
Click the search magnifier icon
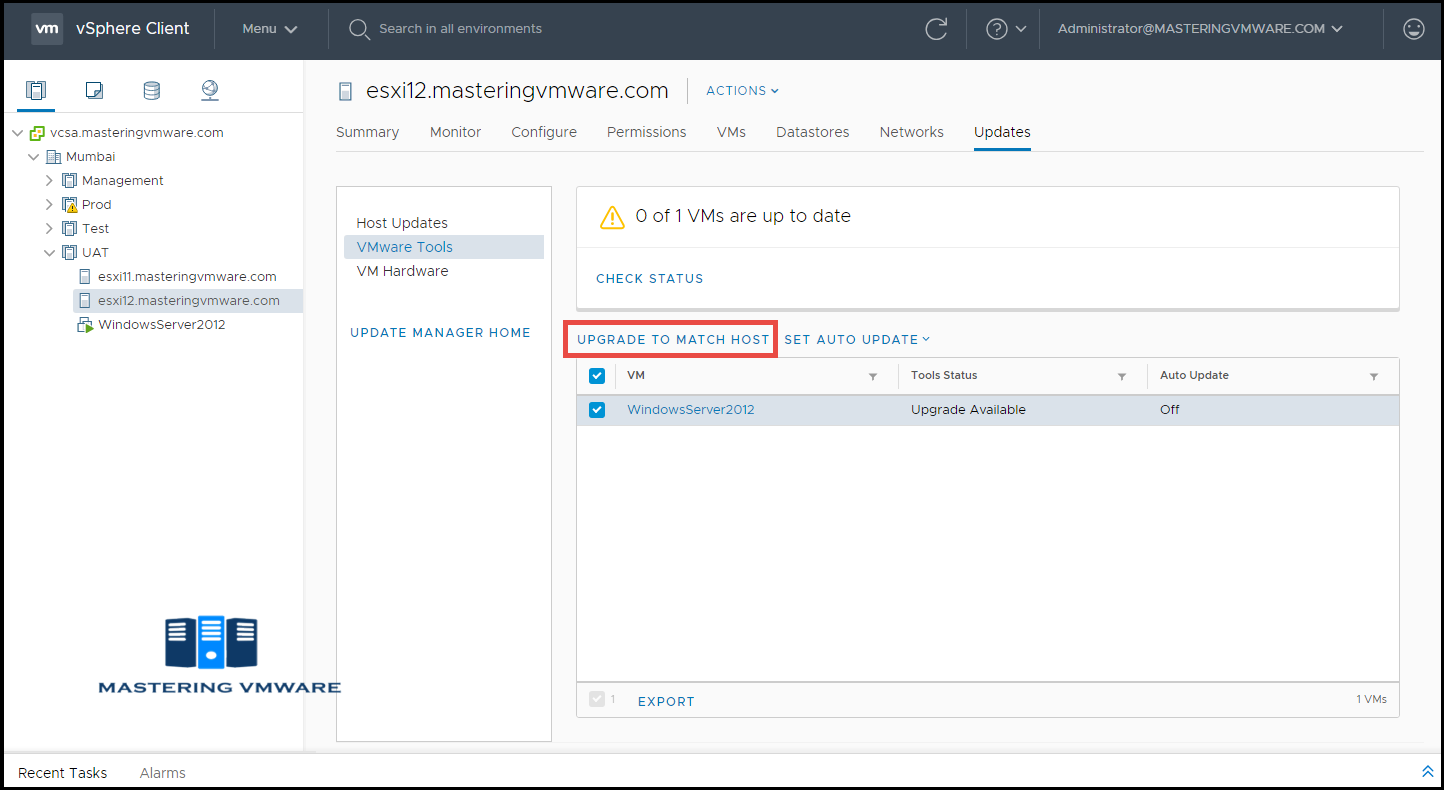[359, 29]
